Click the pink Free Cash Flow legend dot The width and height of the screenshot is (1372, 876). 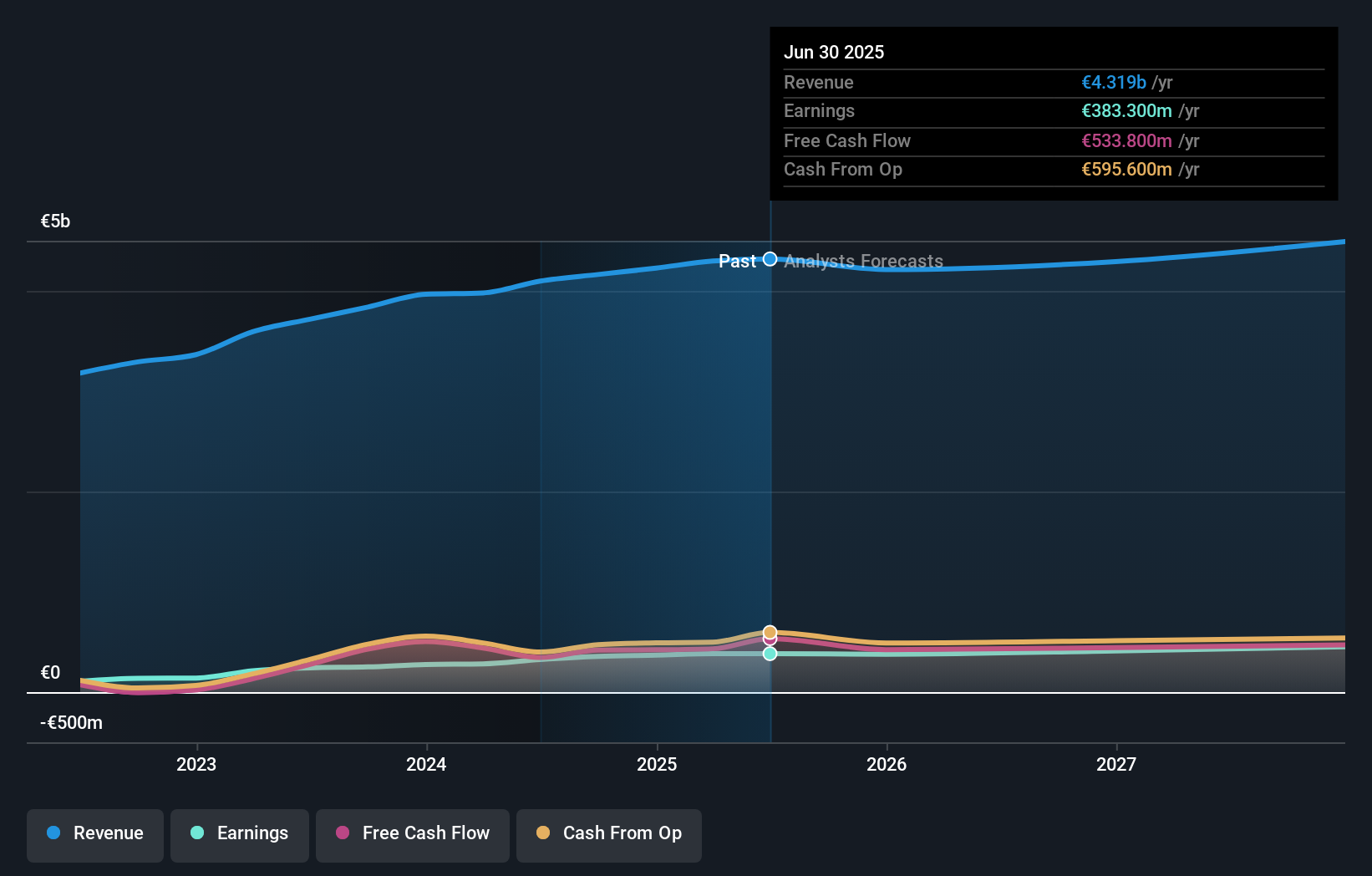click(x=343, y=833)
